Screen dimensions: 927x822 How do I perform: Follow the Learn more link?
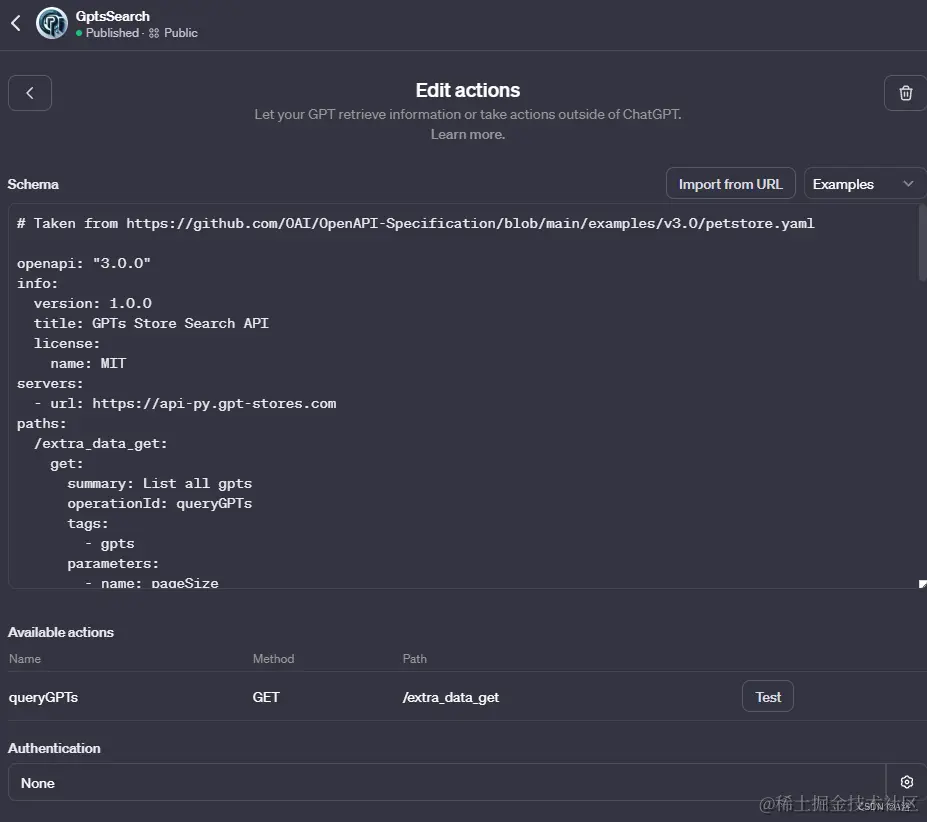click(468, 134)
